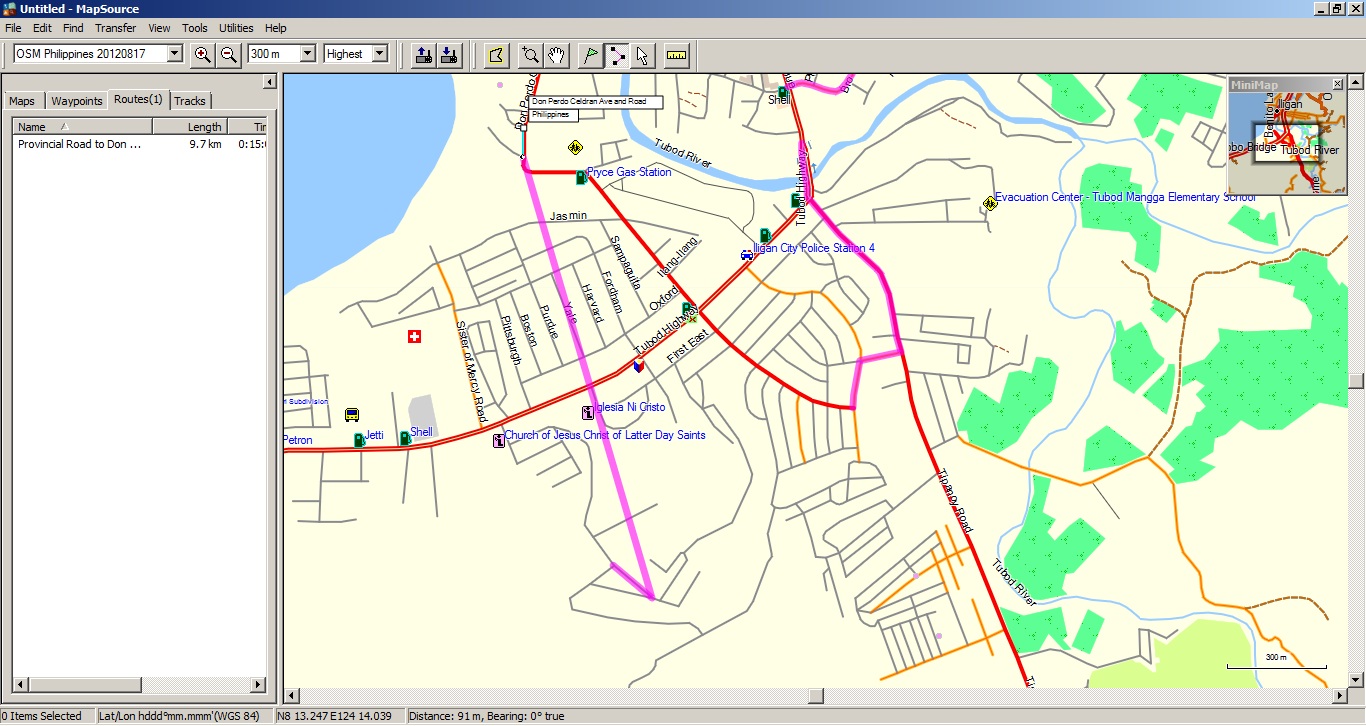Click the Shell fuel icon at top of map
This screenshot has width=1366, height=726.
(x=783, y=92)
